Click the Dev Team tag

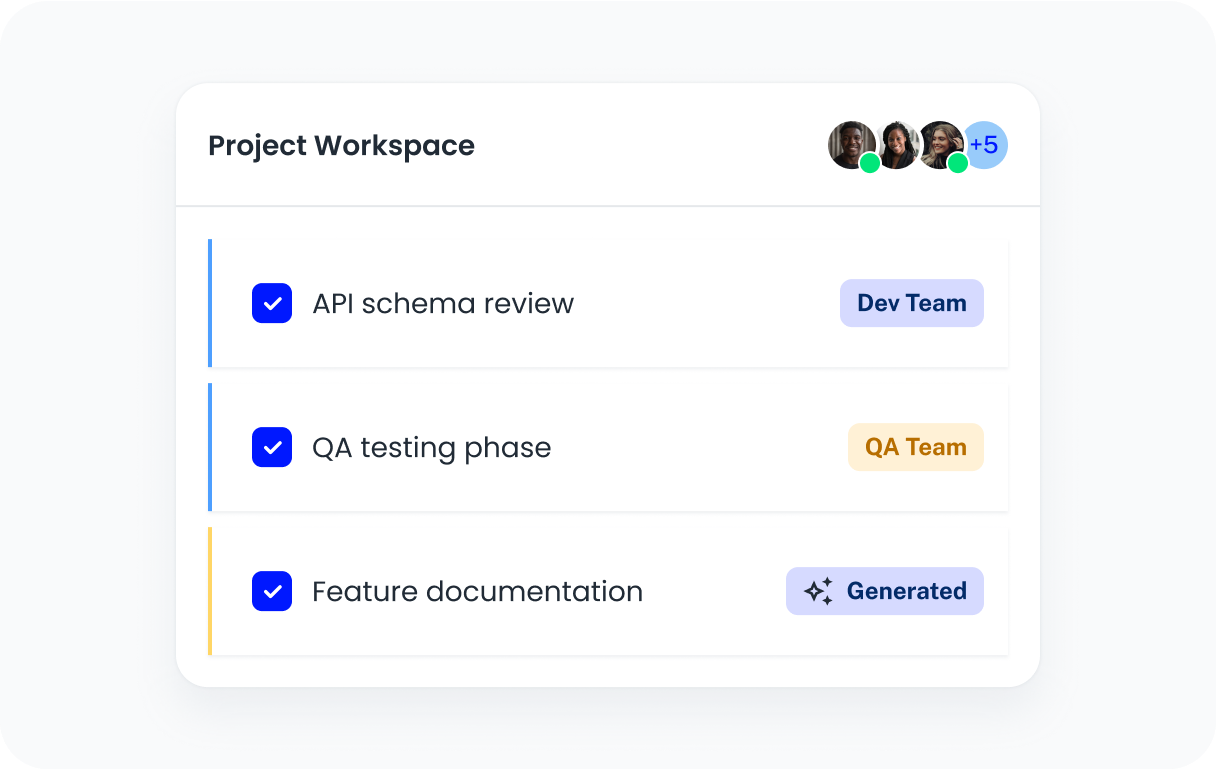(911, 303)
